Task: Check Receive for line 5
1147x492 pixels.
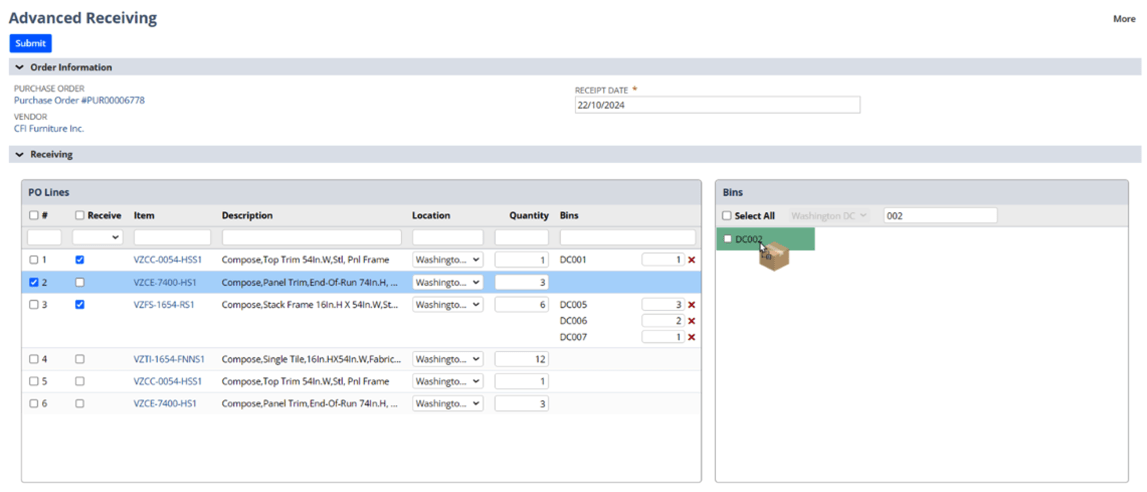Action: [x=80, y=381]
